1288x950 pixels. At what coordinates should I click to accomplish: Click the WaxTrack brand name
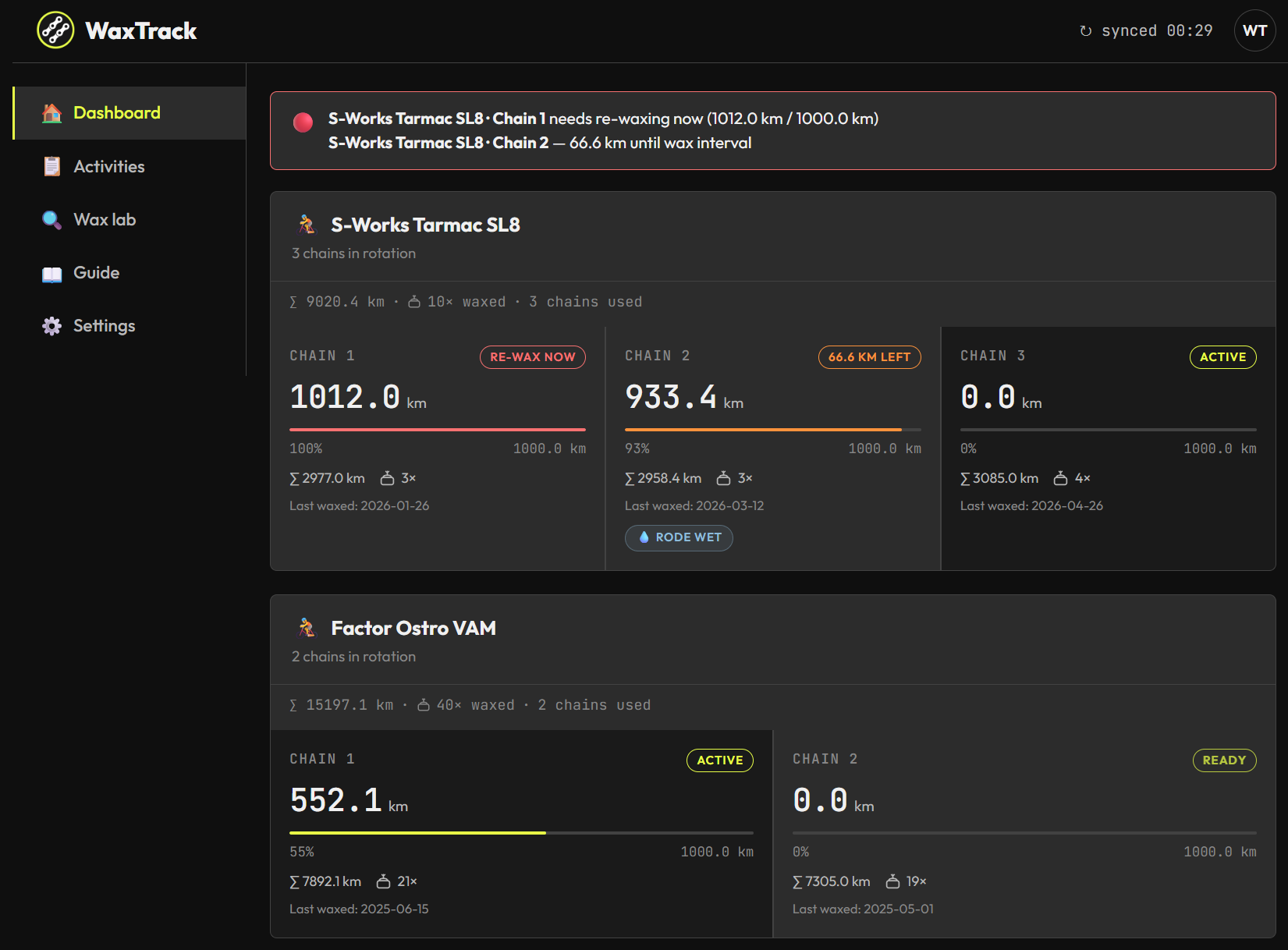pos(141,31)
